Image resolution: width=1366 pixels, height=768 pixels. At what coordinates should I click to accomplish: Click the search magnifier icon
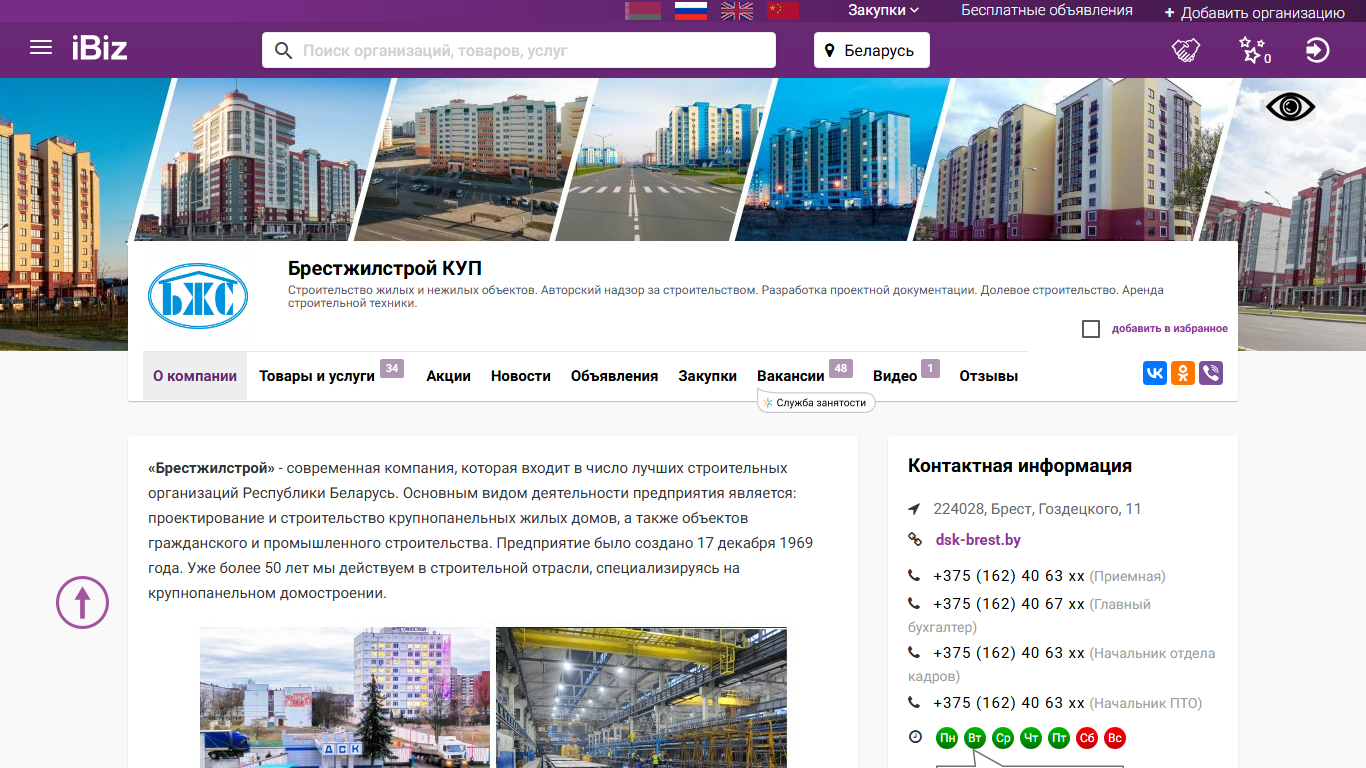coord(283,50)
